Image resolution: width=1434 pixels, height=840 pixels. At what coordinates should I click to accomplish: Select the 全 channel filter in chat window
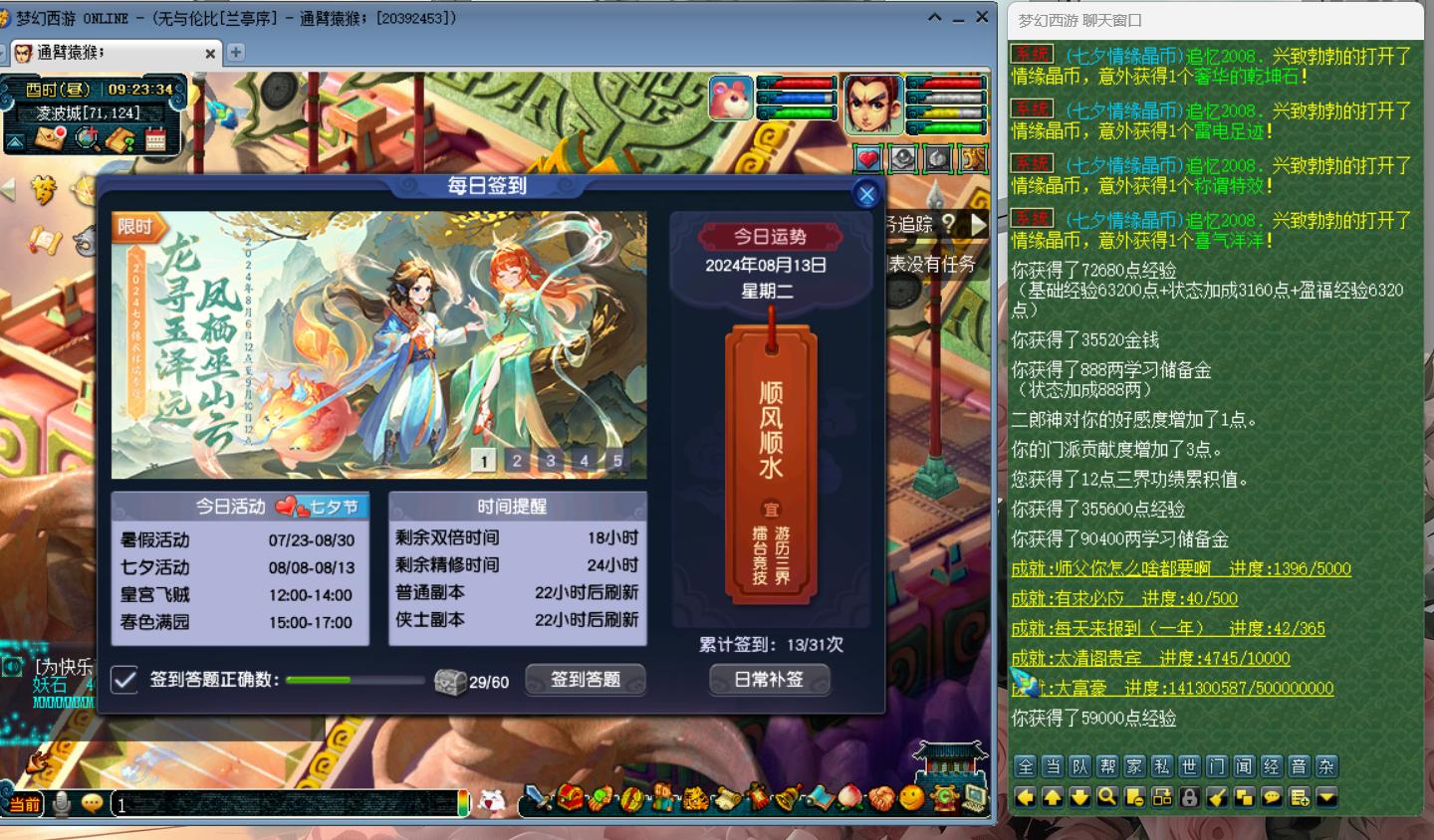coord(1026,766)
